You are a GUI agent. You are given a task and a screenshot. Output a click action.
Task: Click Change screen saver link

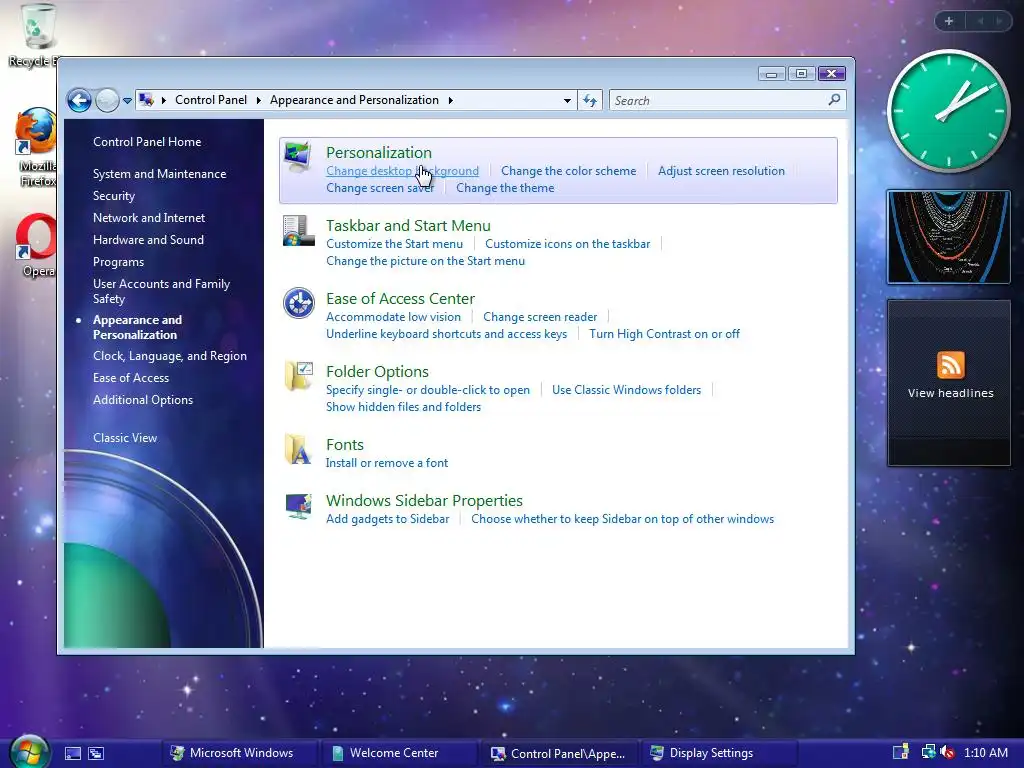pos(380,188)
